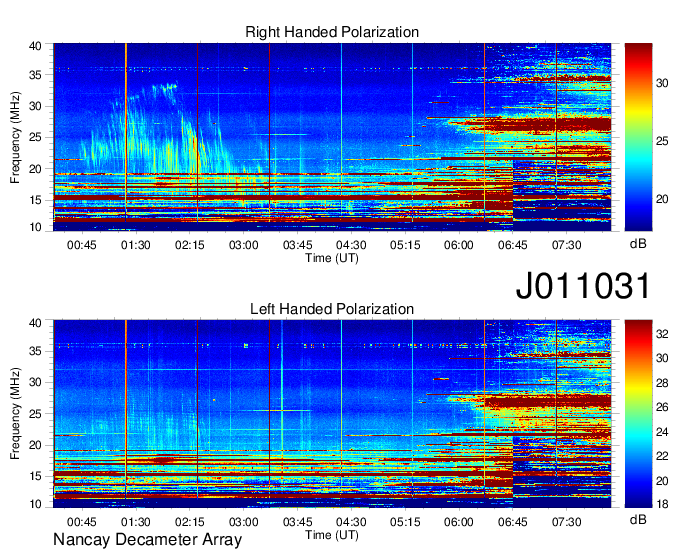Click Frequency (MHz) label of top plot
The width and height of the screenshot is (680, 552).
(15, 137)
